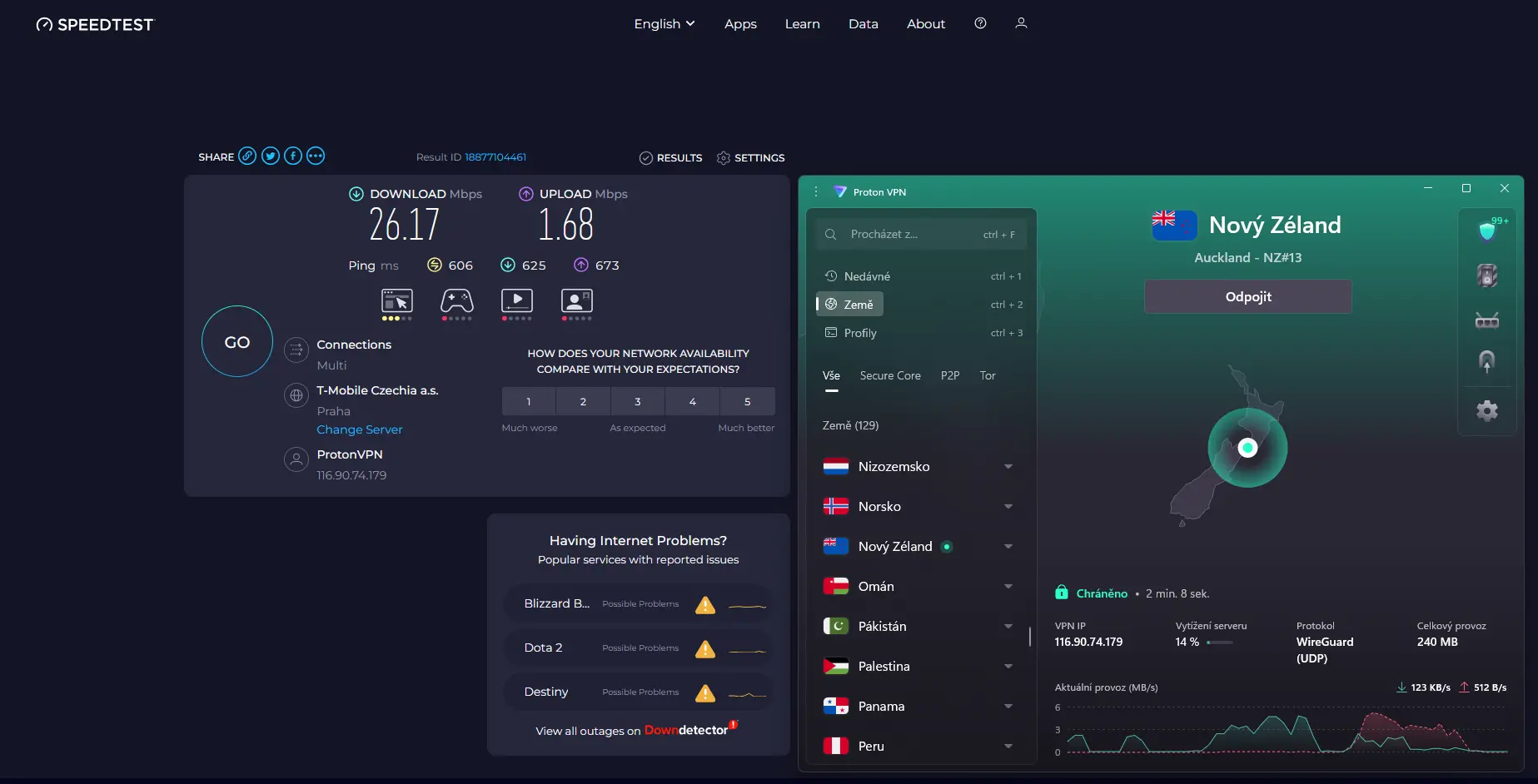Click the Nový Zéland connection status dot
This screenshot has height=784, width=1538.
coord(946,547)
